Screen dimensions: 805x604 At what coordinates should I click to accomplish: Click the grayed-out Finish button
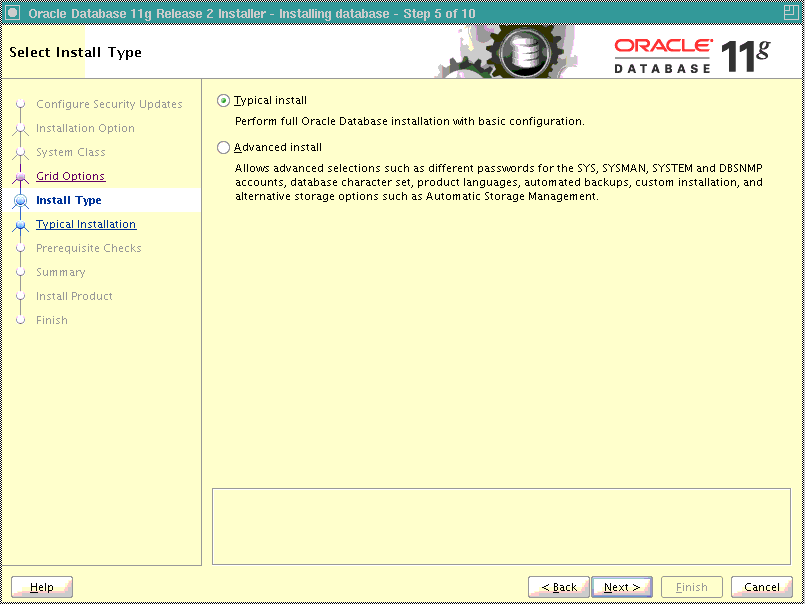[691, 587]
